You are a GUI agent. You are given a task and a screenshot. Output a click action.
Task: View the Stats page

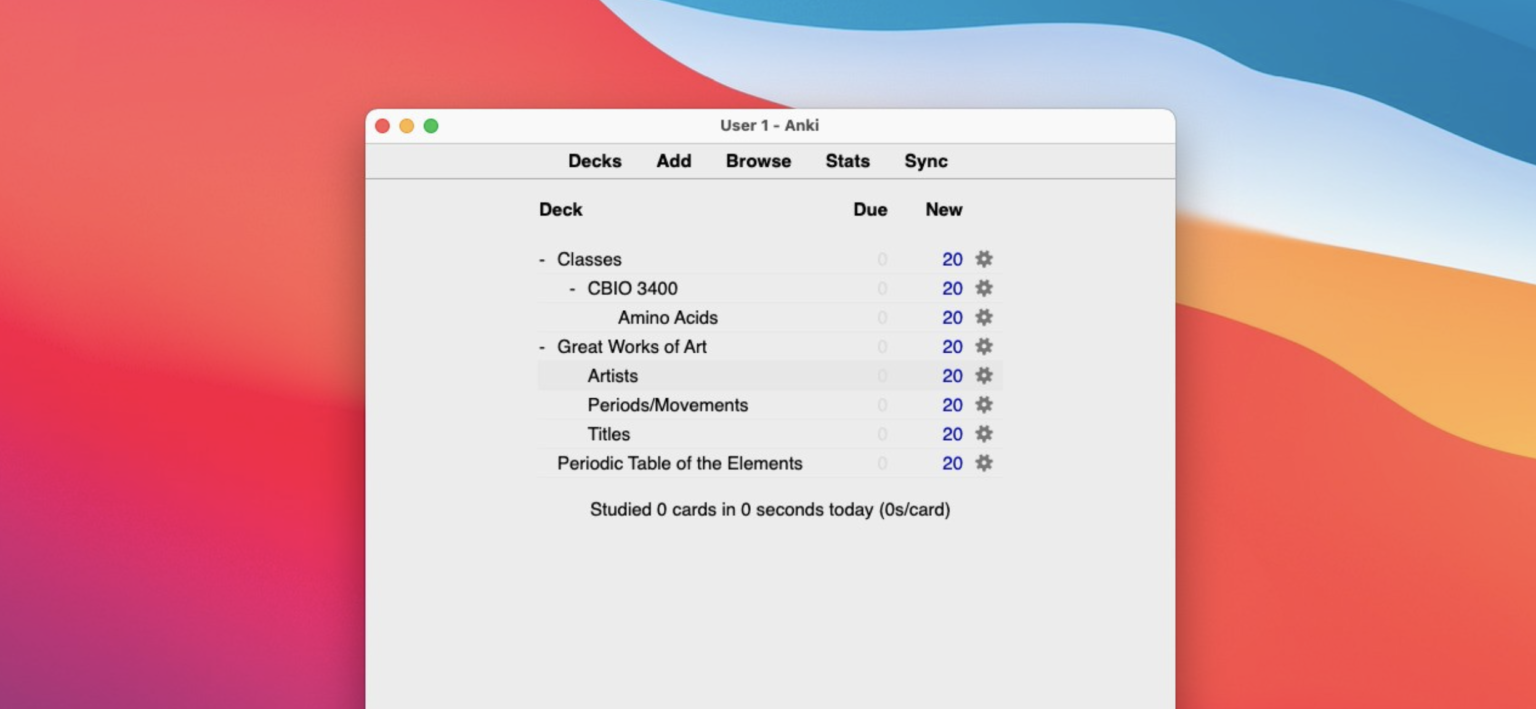[x=847, y=161]
